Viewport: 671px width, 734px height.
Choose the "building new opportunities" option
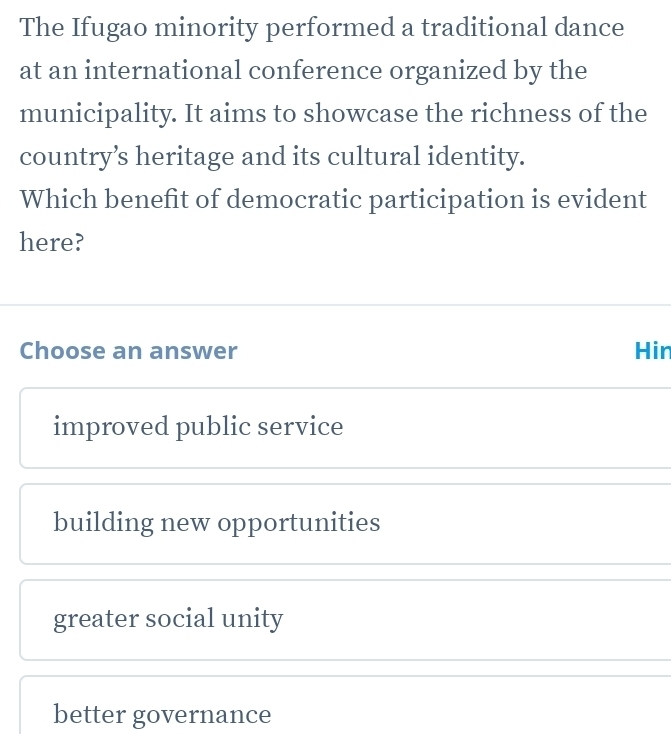point(217,523)
